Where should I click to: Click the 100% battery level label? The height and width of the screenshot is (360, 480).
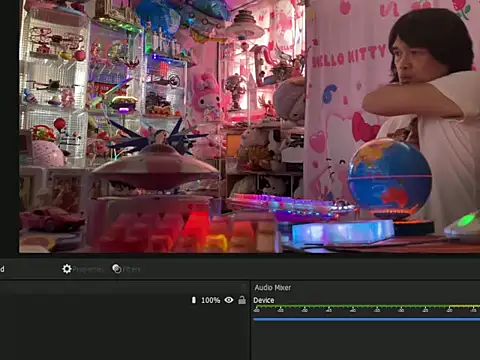[x=210, y=300]
